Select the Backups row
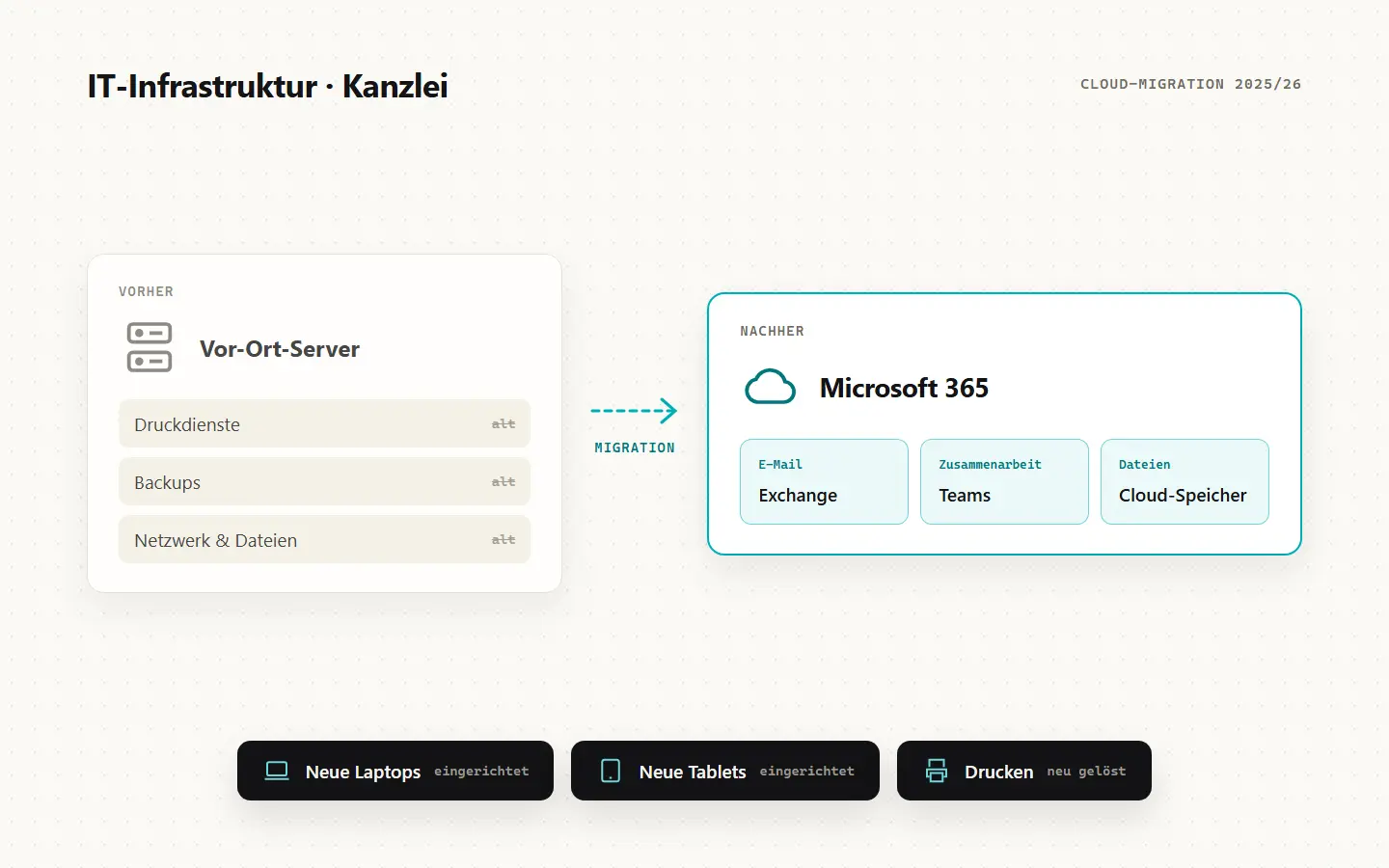Screen dimensions: 1389x868 (324, 482)
